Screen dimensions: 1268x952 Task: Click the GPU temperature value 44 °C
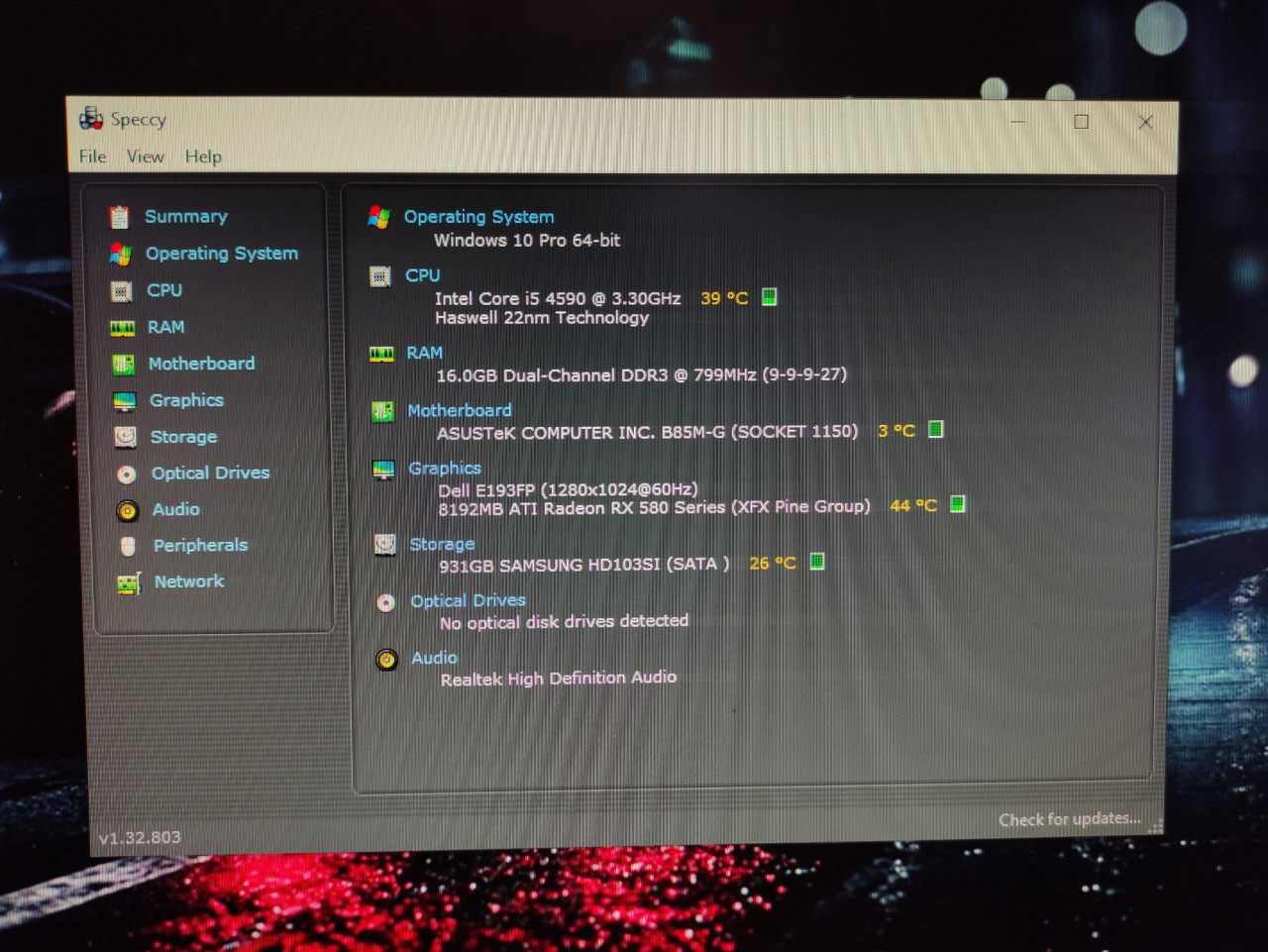click(x=913, y=505)
